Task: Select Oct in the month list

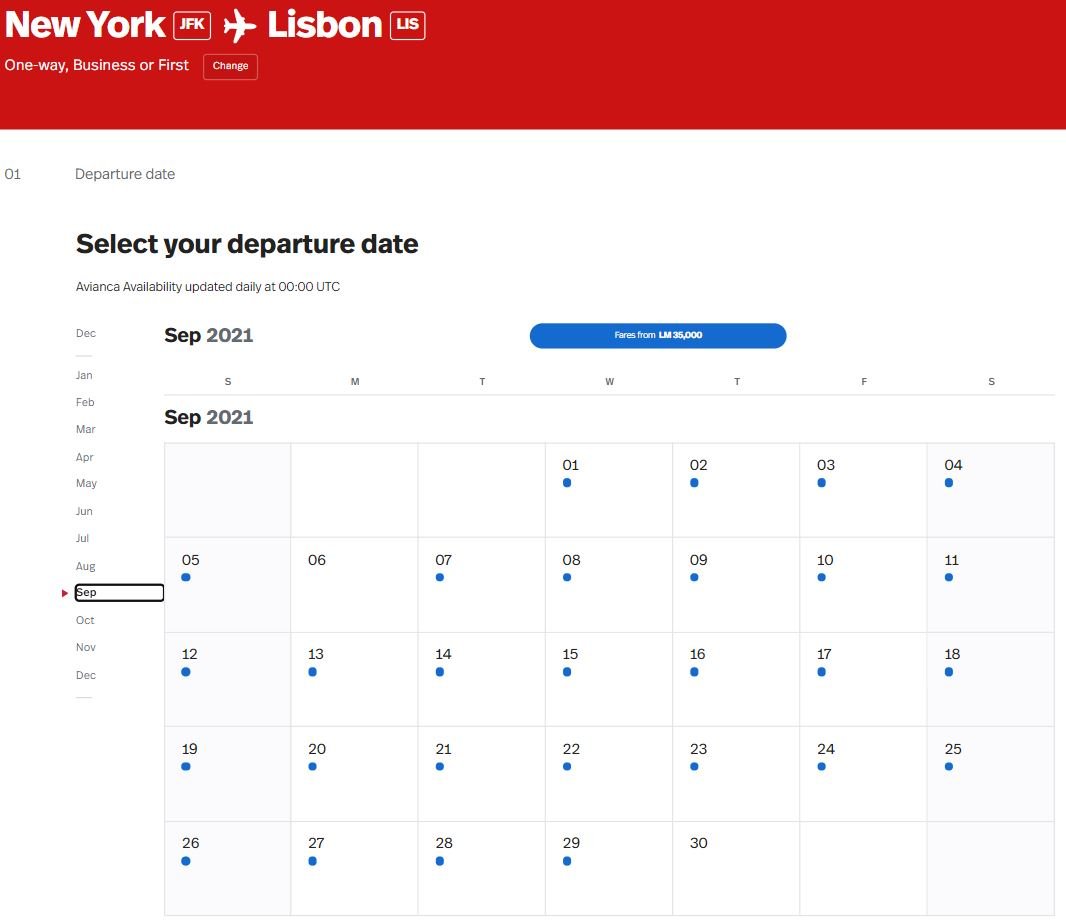Action: [x=85, y=620]
